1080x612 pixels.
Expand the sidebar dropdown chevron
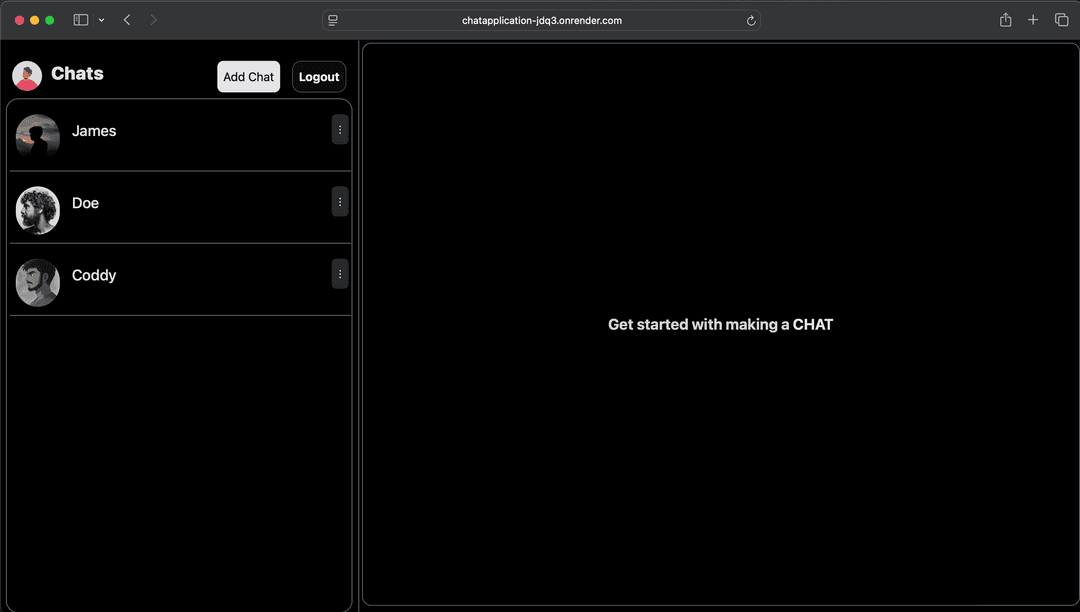click(101, 20)
